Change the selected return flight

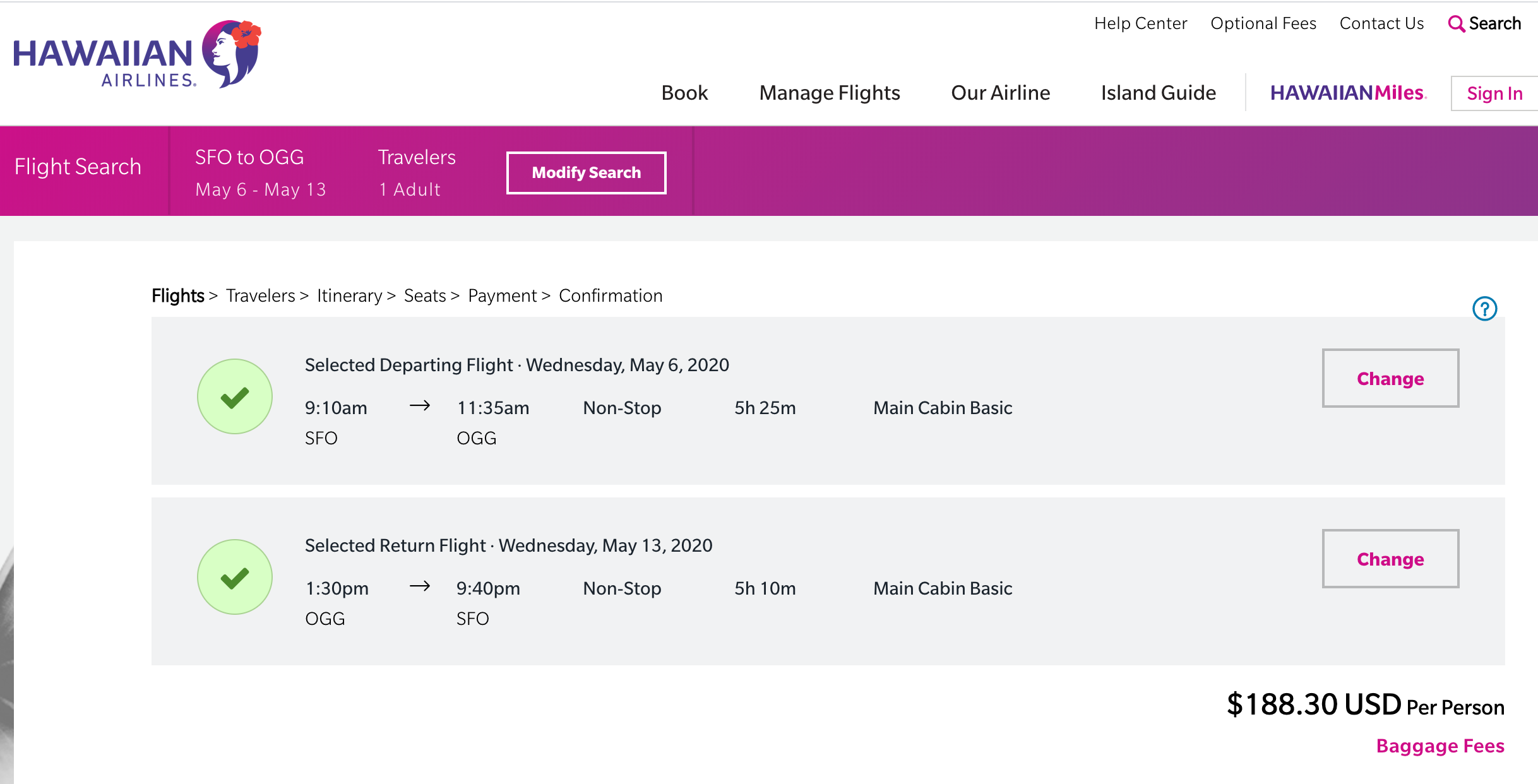[x=1390, y=559]
